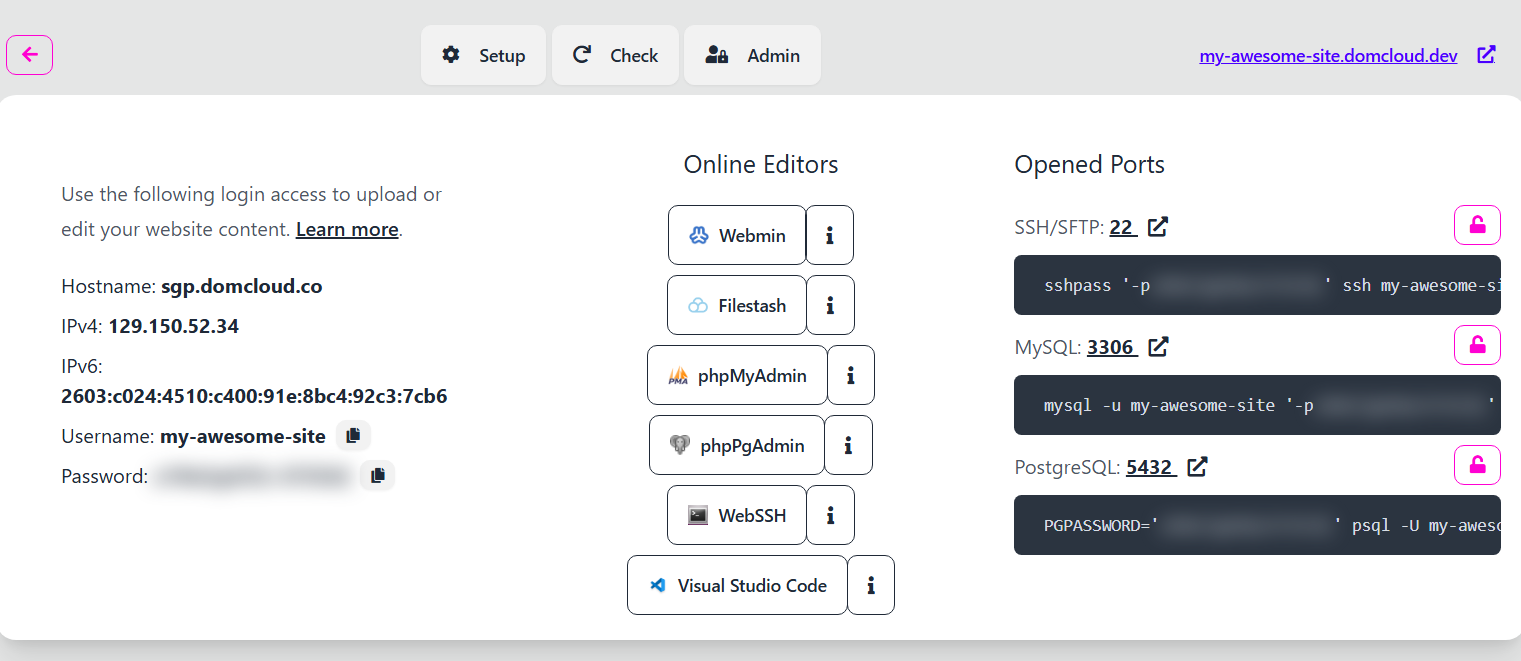Copy the blurred password value
Screen dimensions: 1521x661
pos(377,476)
